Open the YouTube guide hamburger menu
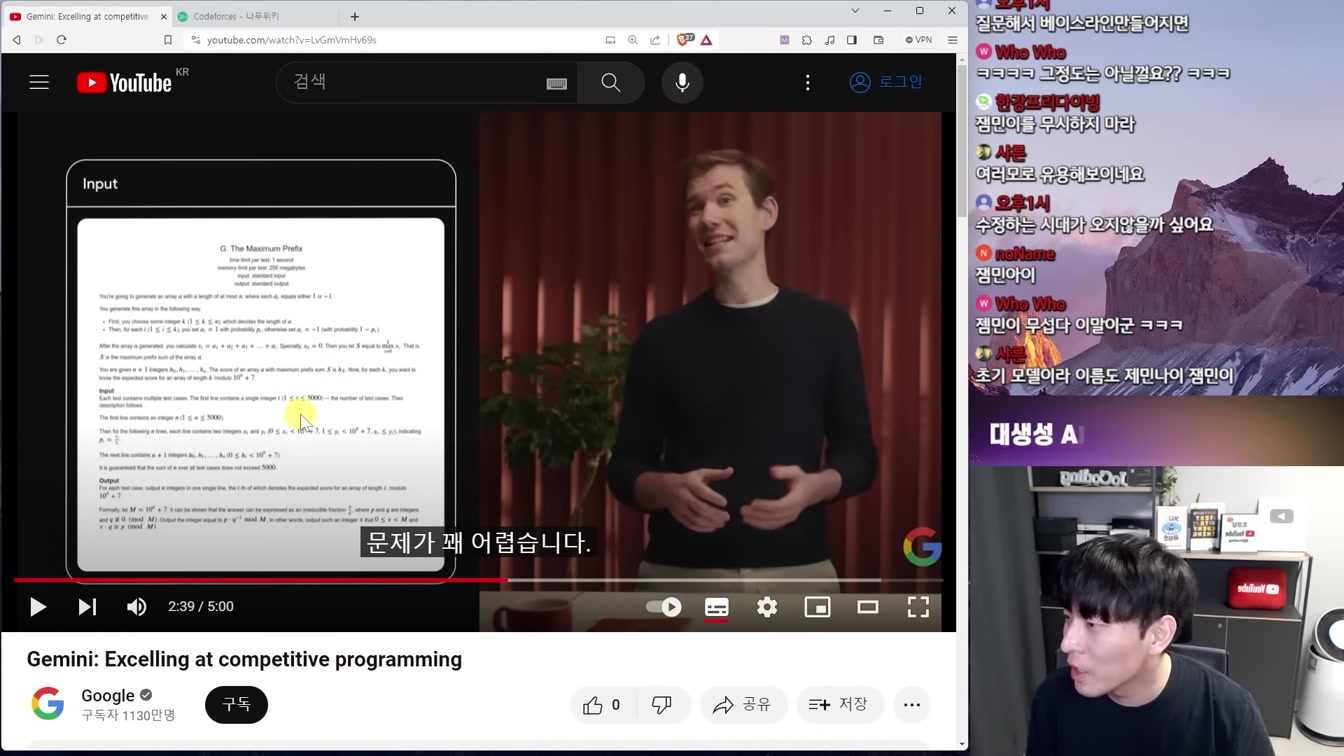 [x=39, y=82]
